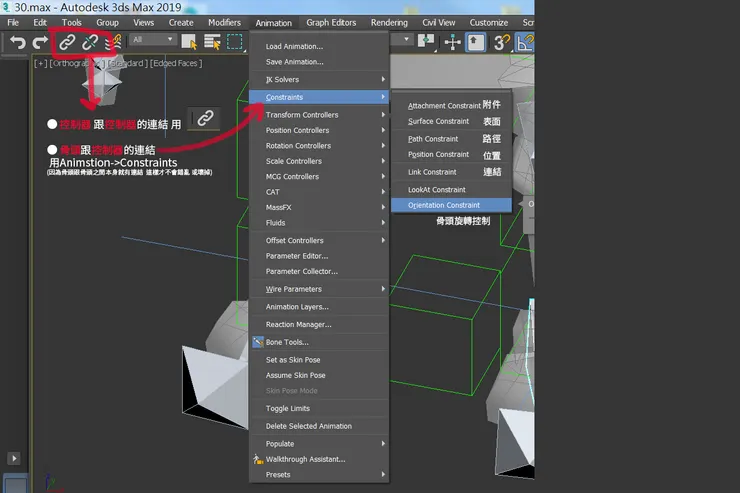Activate the Select and Link tool
740x493 pixels.
67,42
